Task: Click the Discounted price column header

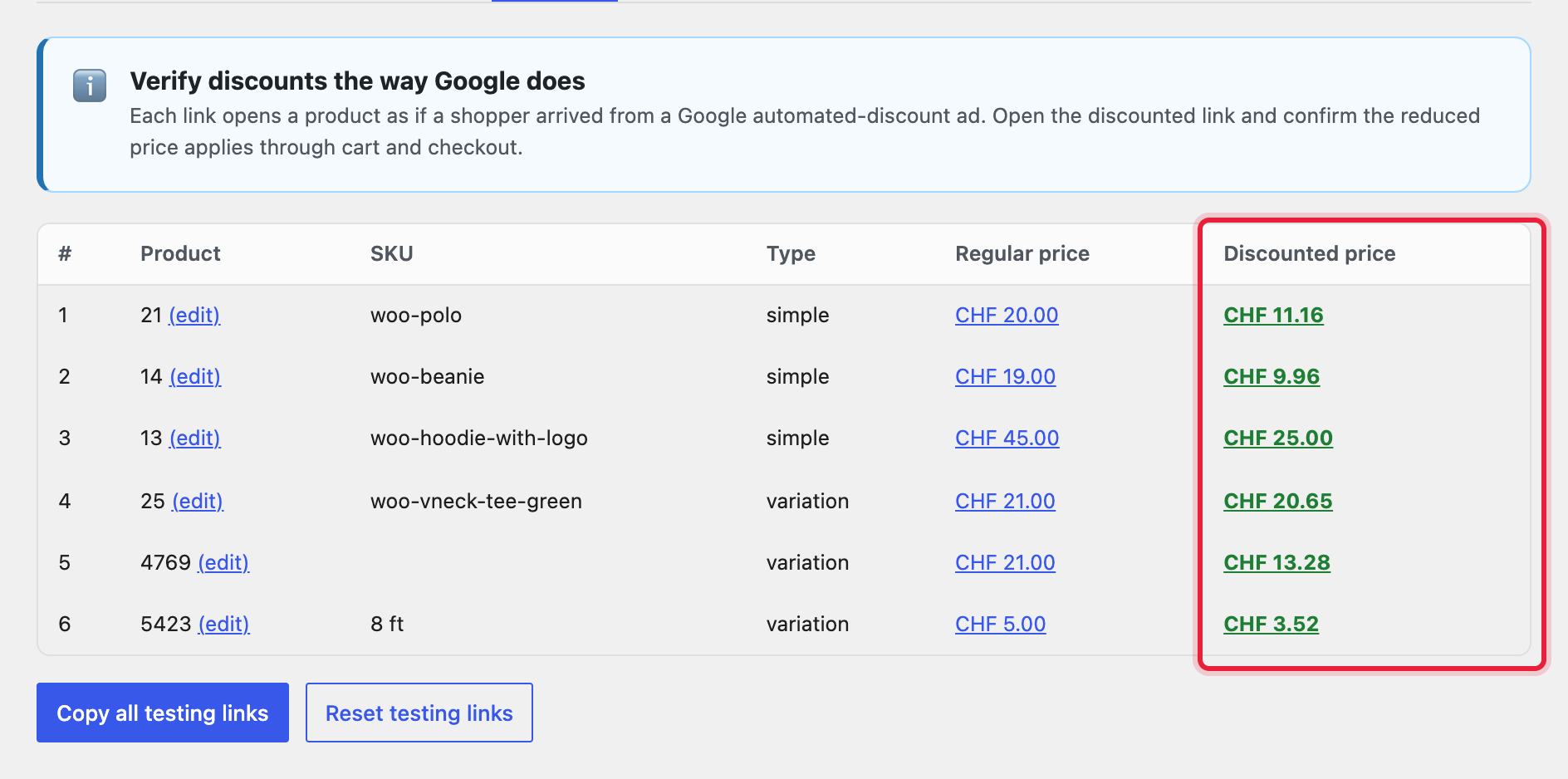Action: [1310, 254]
